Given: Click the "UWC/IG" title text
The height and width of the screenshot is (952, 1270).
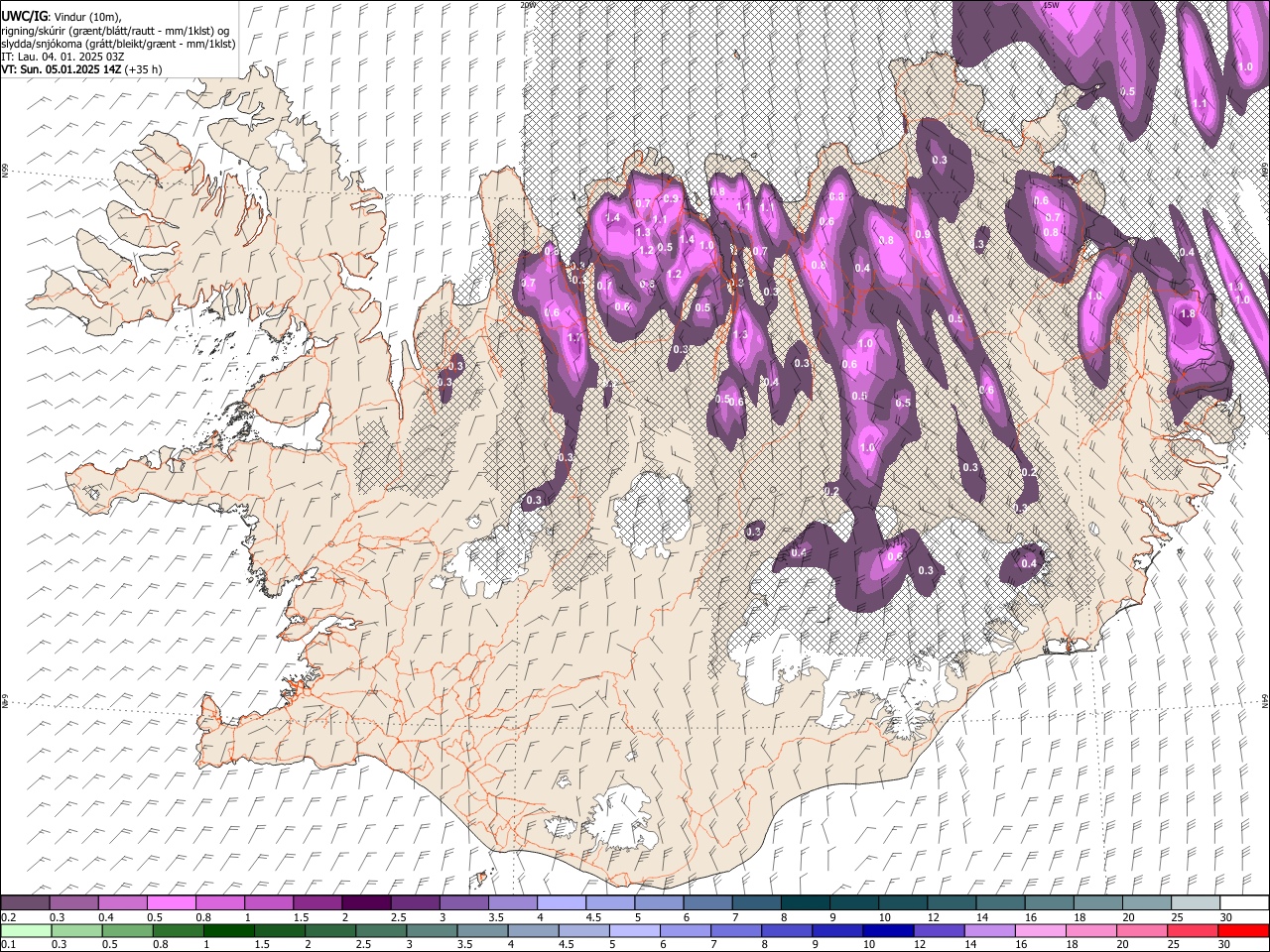Looking at the screenshot, I should [23, 15].
